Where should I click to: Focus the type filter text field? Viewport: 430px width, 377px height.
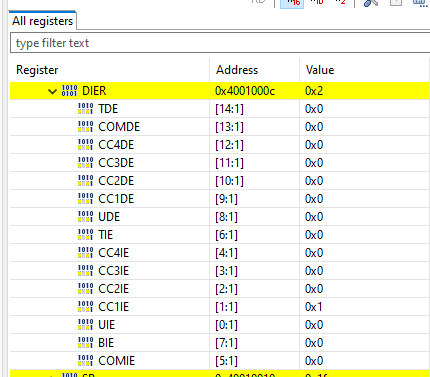point(220,43)
